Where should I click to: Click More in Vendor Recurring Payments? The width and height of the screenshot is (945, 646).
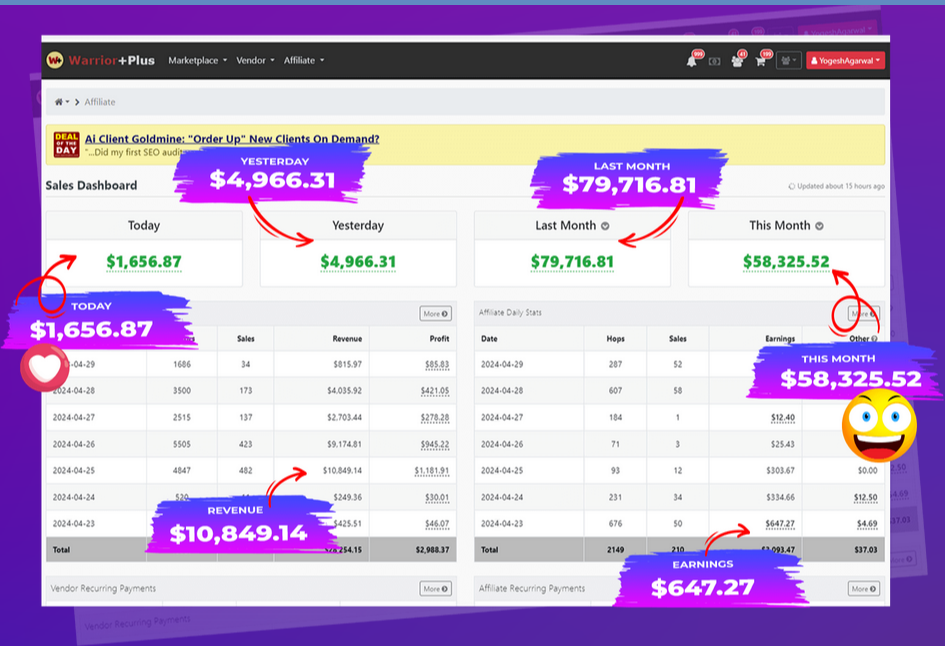436,589
